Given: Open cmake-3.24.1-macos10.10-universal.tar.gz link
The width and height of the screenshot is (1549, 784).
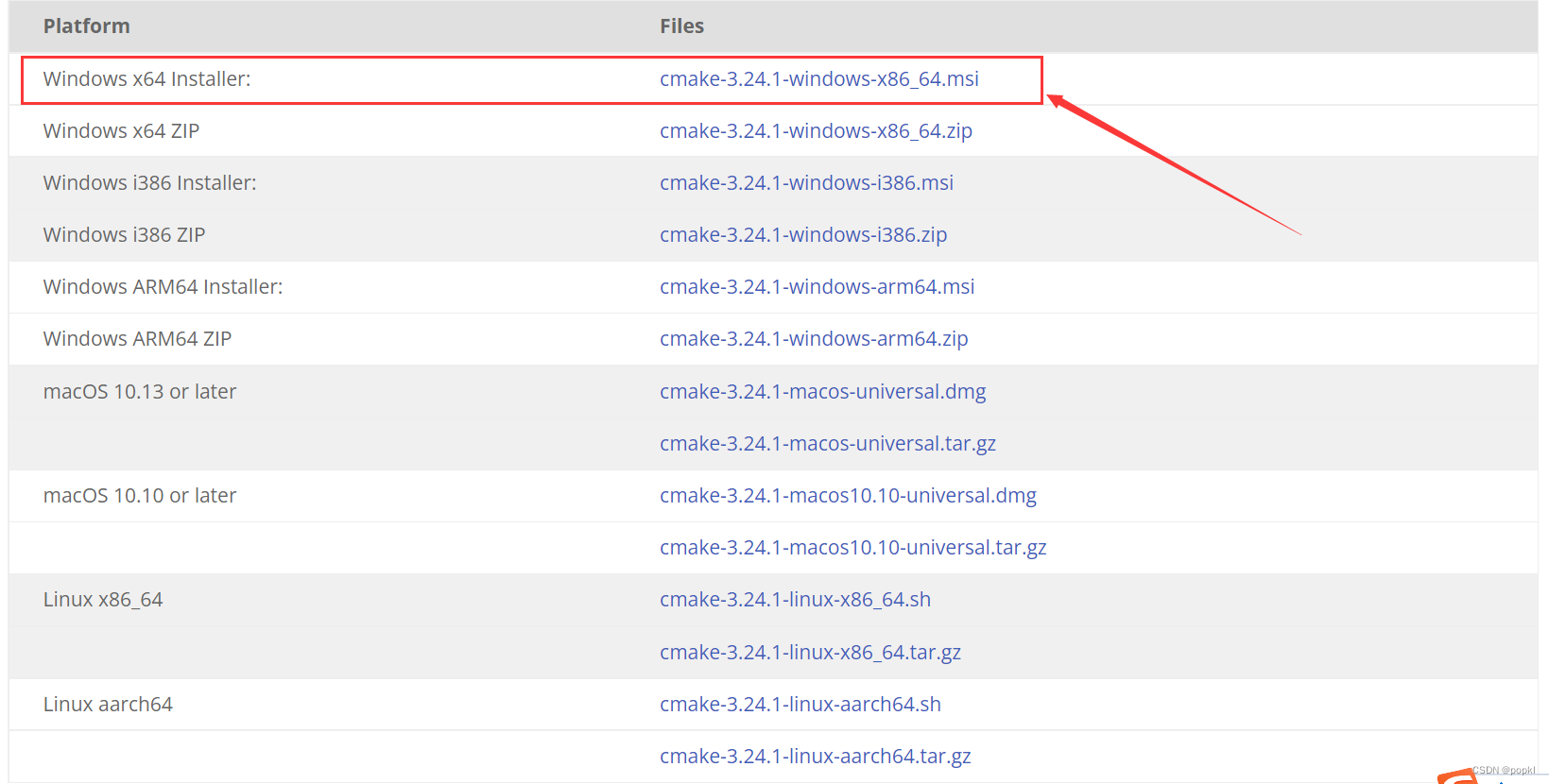Looking at the screenshot, I should click(852, 548).
